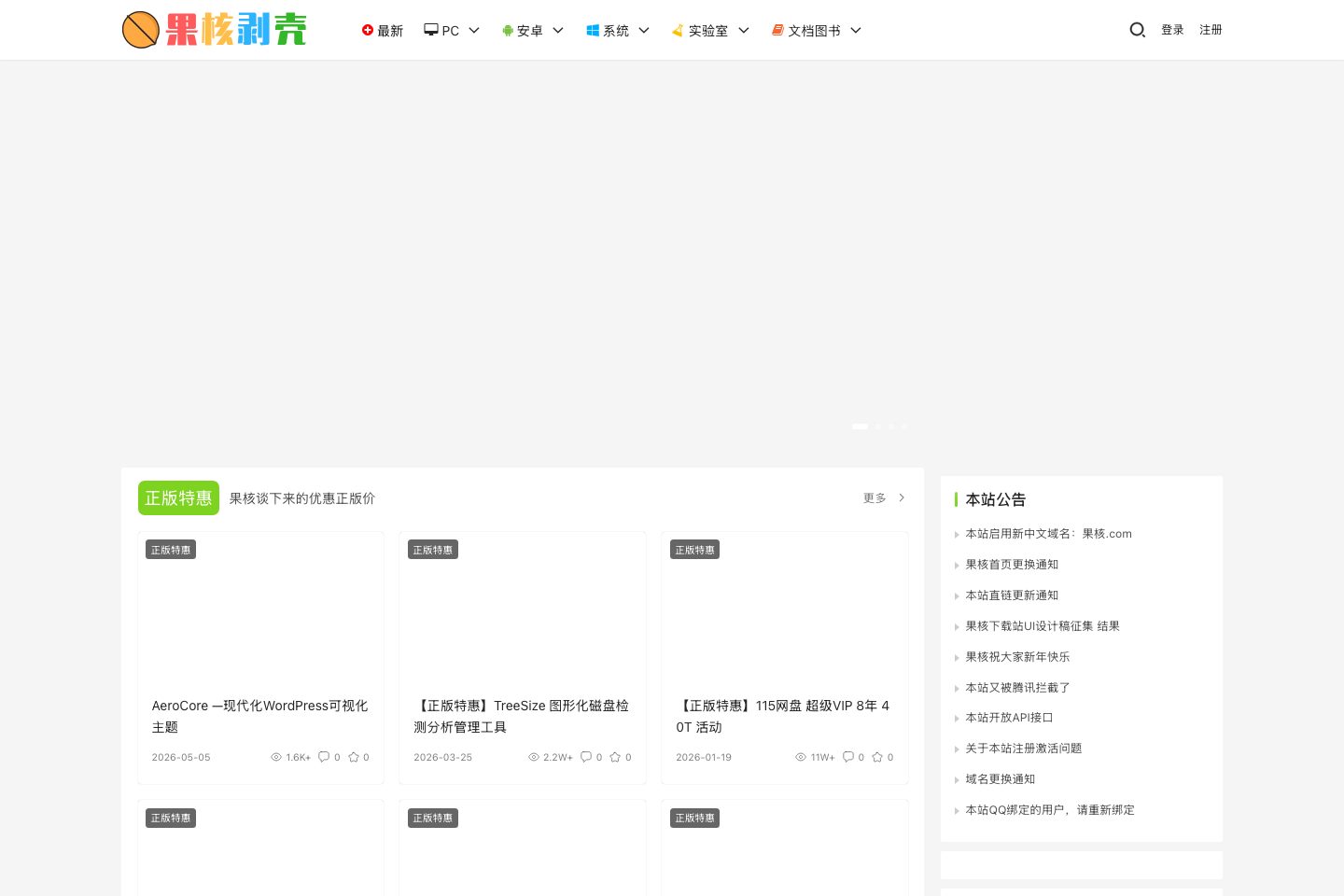Open the search magnifier icon
Viewport: 1344px width, 896px height.
tap(1137, 30)
